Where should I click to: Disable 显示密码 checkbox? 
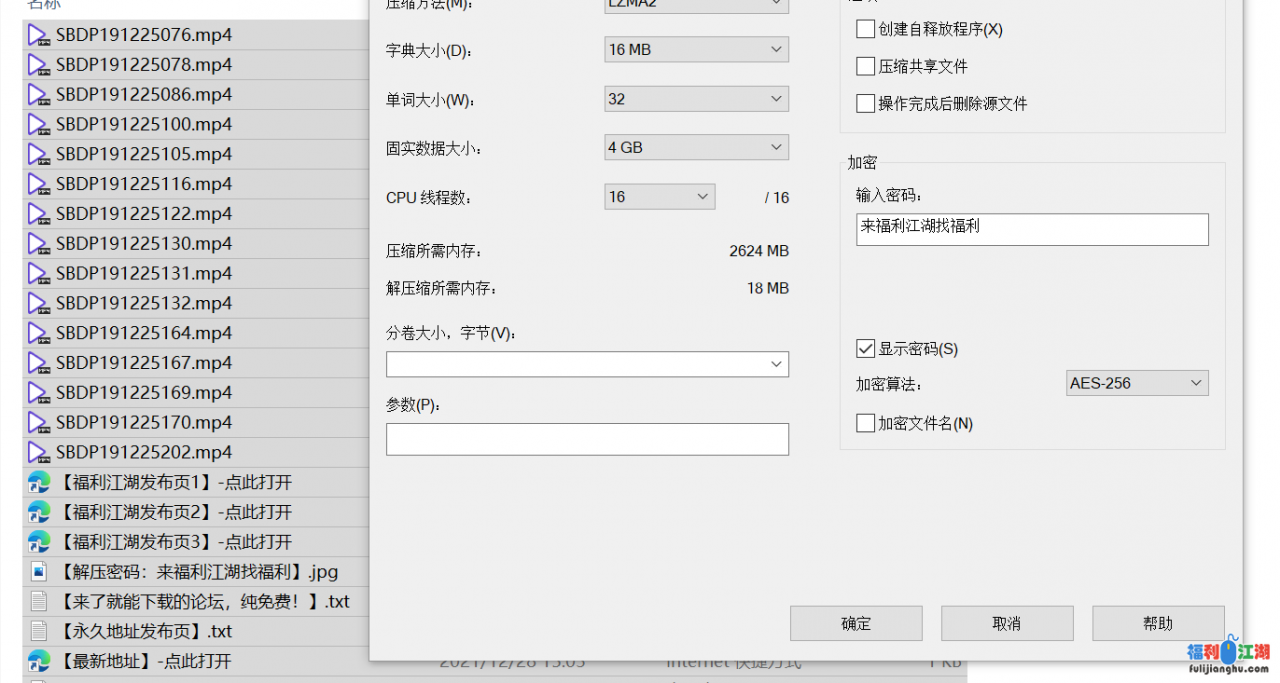[x=865, y=348]
